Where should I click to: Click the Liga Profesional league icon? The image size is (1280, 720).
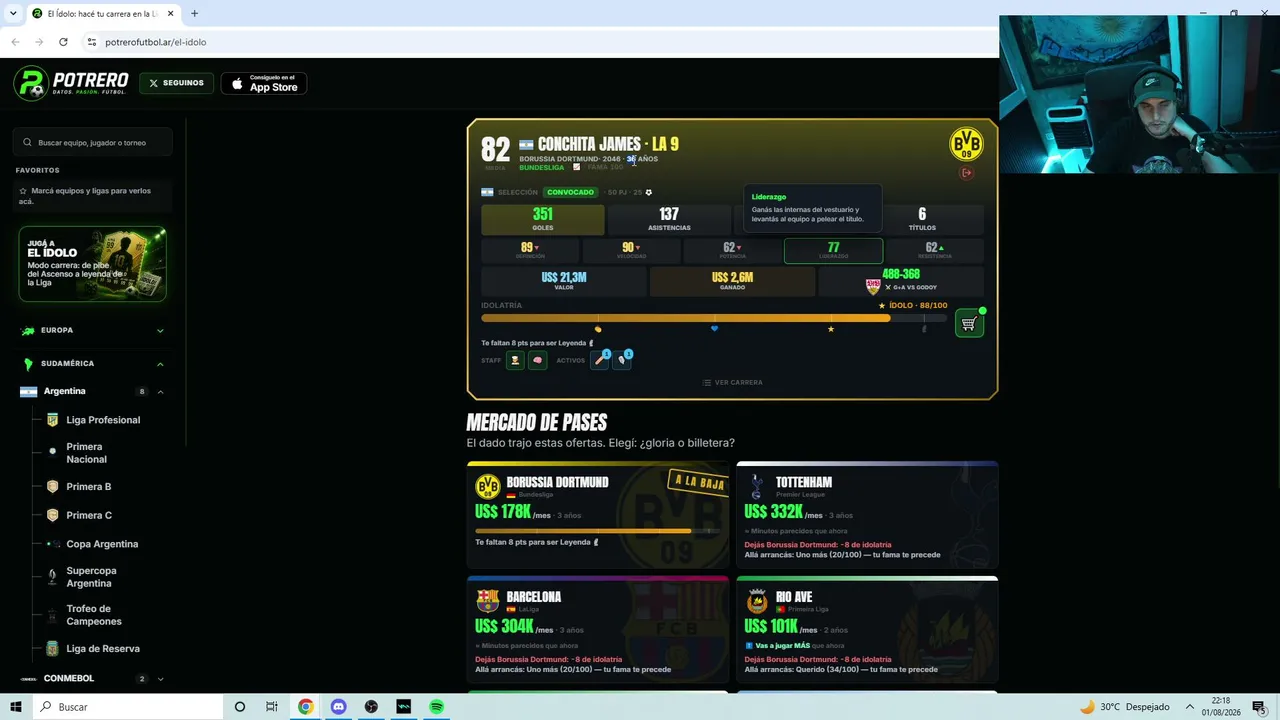pyautogui.click(x=52, y=420)
